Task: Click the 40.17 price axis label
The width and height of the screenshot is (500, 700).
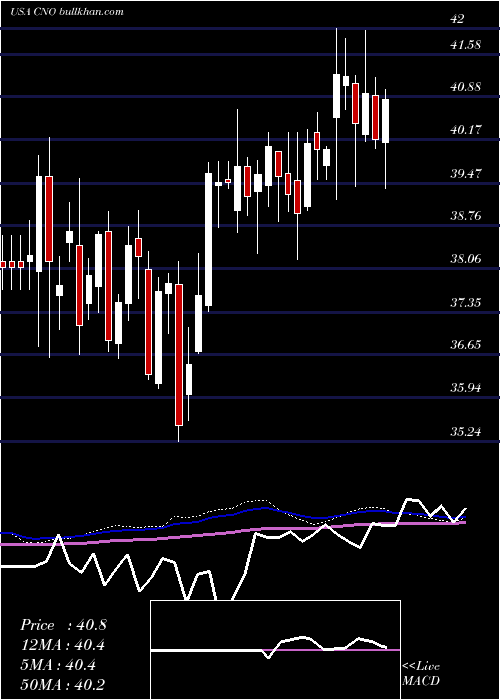Action: pos(466,130)
